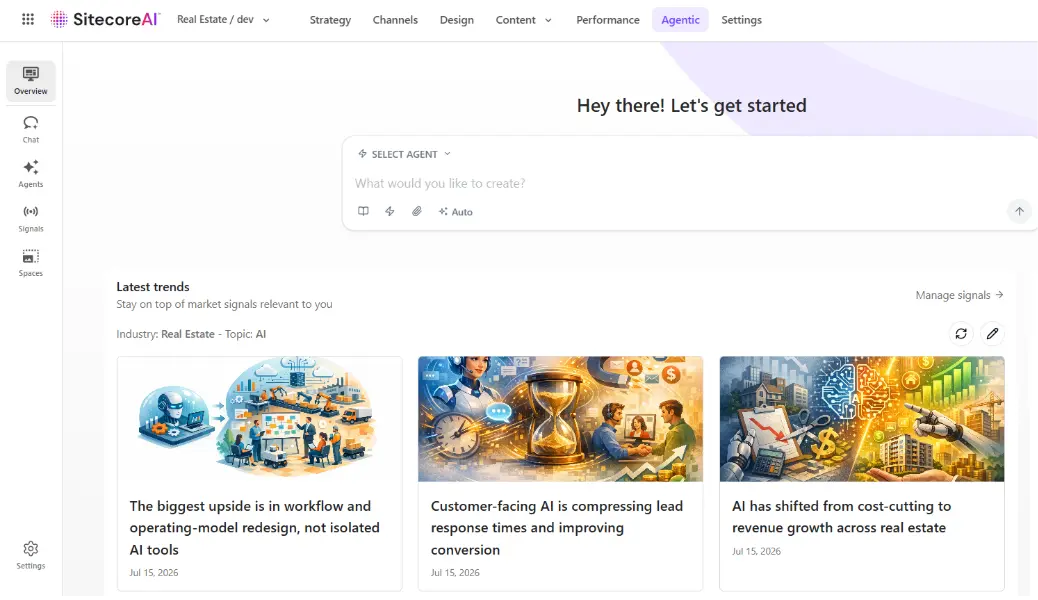The height and width of the screenshot is (600, 1038).
Task: Follow the Manage signals link
Action: 960,295
